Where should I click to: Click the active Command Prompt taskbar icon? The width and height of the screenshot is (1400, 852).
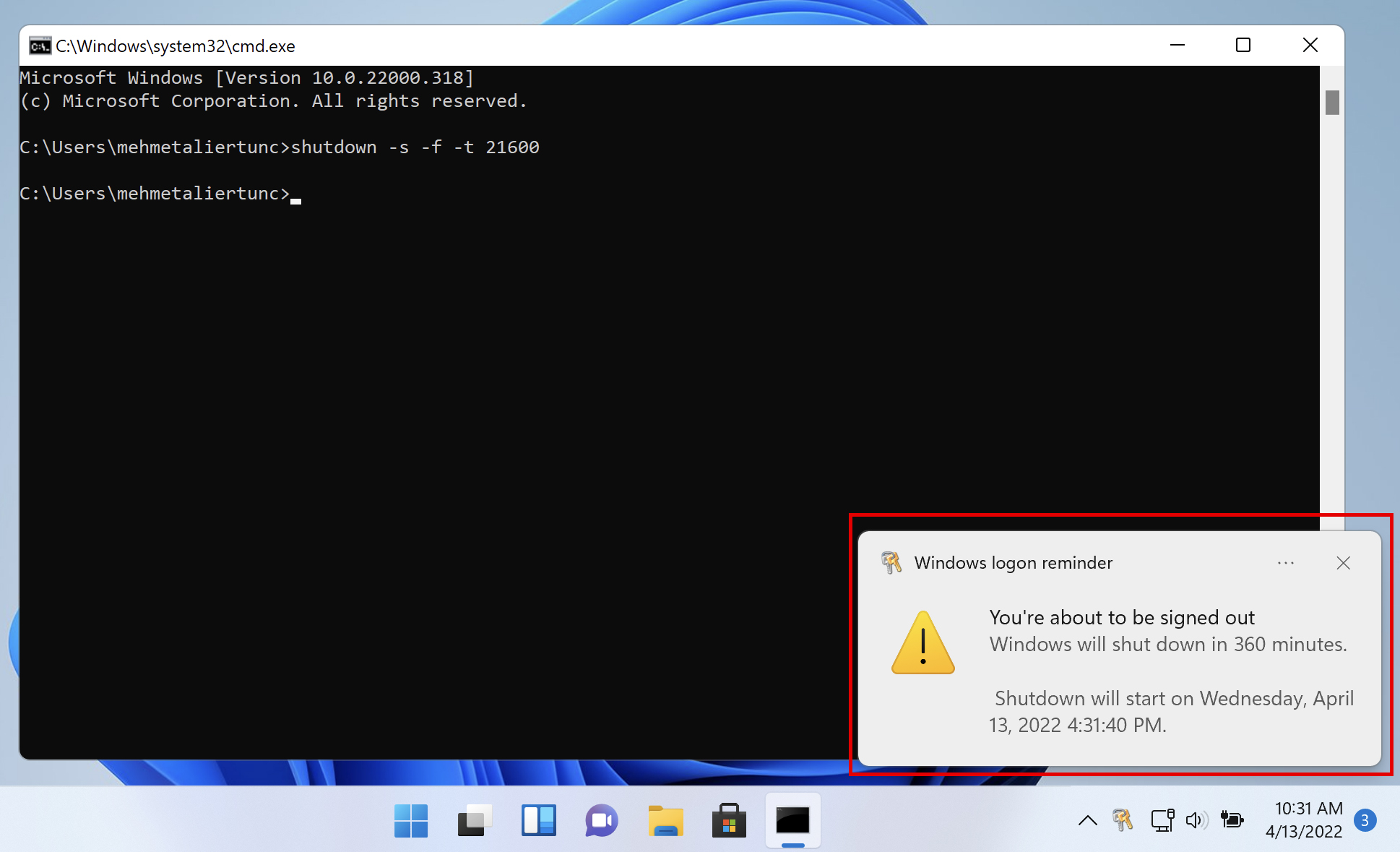(x=792, y=820)
